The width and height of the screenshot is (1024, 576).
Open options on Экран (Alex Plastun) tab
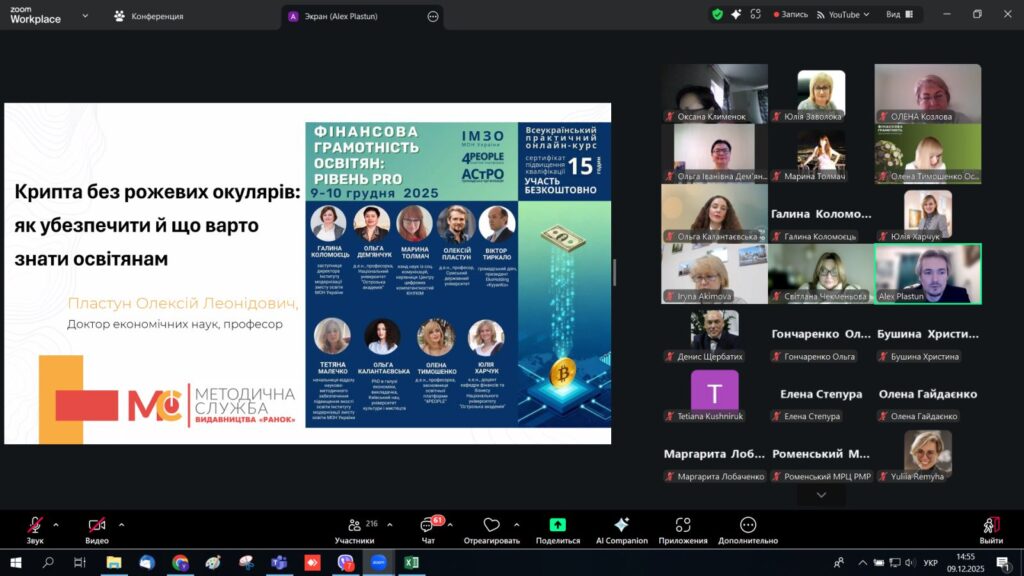[x=432, y=16]
